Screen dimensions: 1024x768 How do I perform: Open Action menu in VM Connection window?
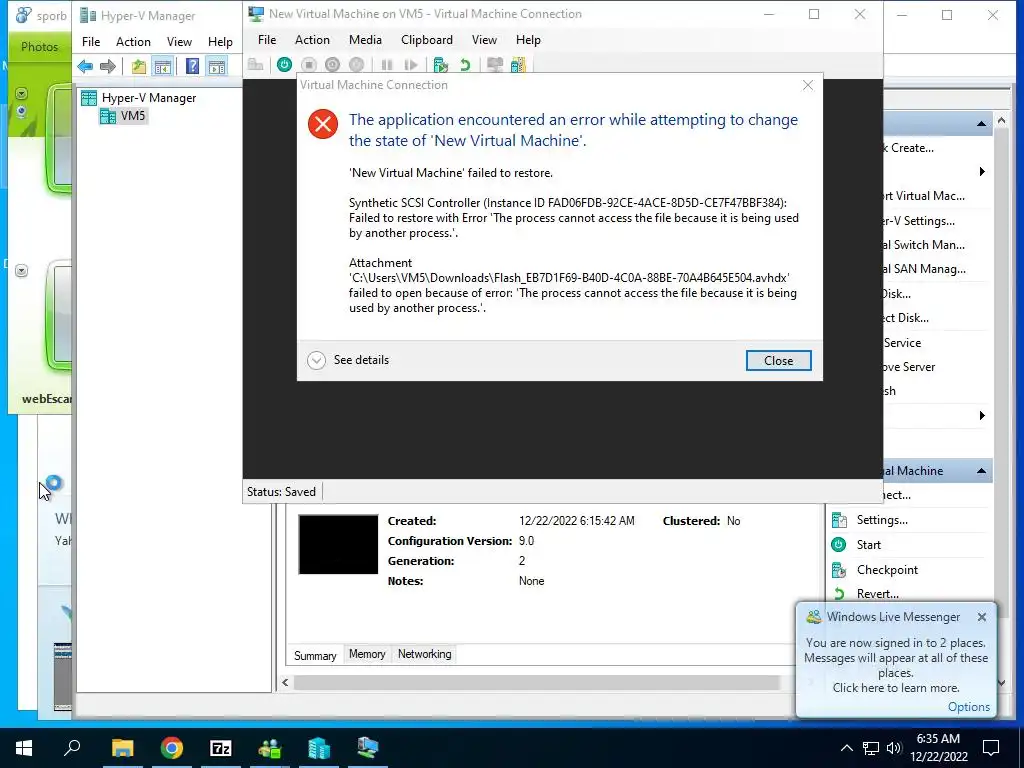point(312,40)
